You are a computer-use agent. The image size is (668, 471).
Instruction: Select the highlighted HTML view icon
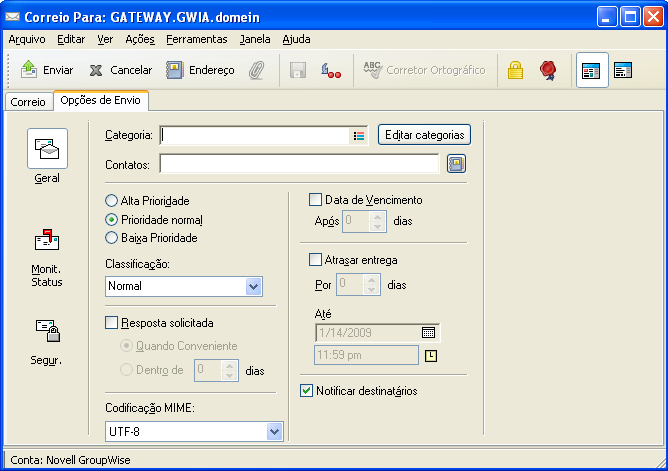click(x=592, y=71)
